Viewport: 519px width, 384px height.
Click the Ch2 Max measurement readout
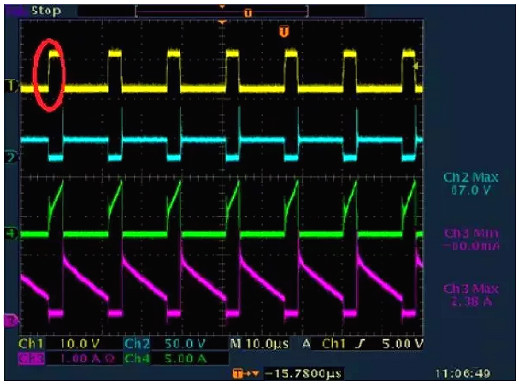coord(471,184)
